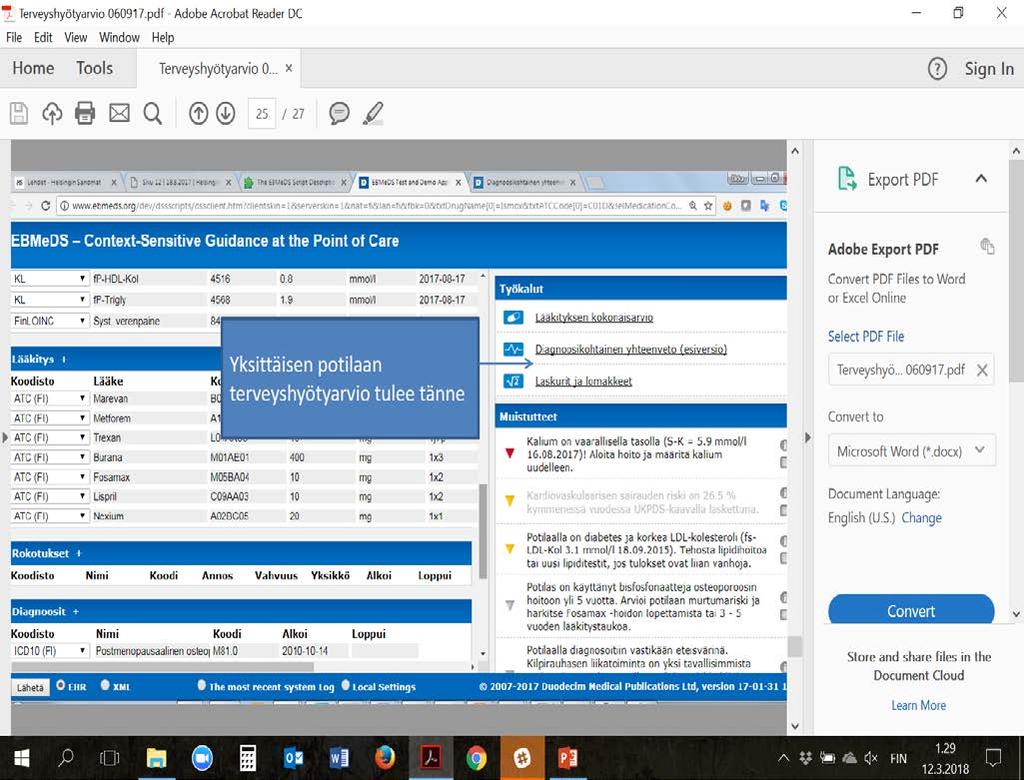Switch to the Tools tab
1024x780 pixels.
click(x=95, y=68)
